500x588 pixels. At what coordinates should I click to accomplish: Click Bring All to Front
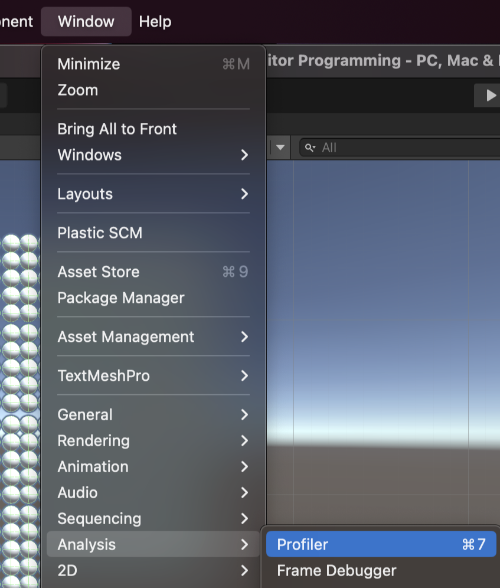[153, 129]
